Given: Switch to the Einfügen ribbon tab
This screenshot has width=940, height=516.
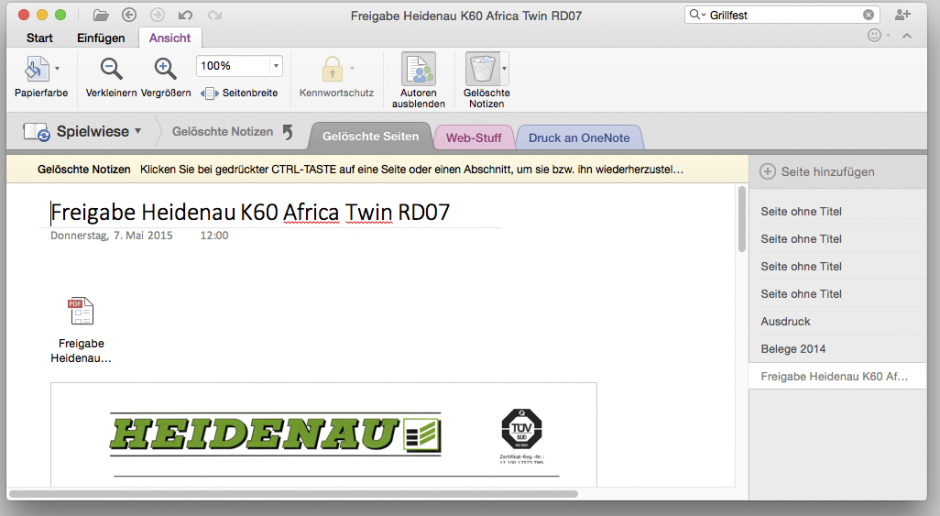Looking at the screenshot, I should pos(101,38).
